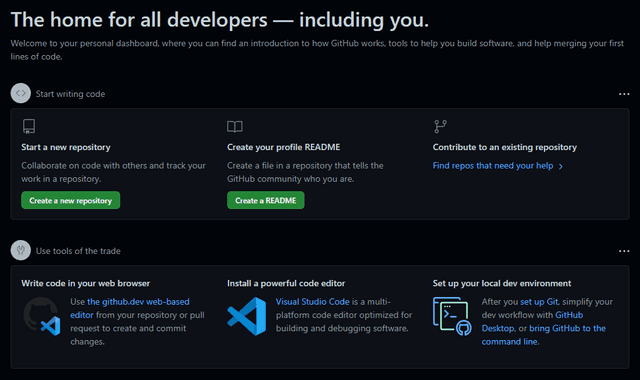Click the code brackets icon beside Start writing code
The image size is (640, 380).
pos(20,93)
